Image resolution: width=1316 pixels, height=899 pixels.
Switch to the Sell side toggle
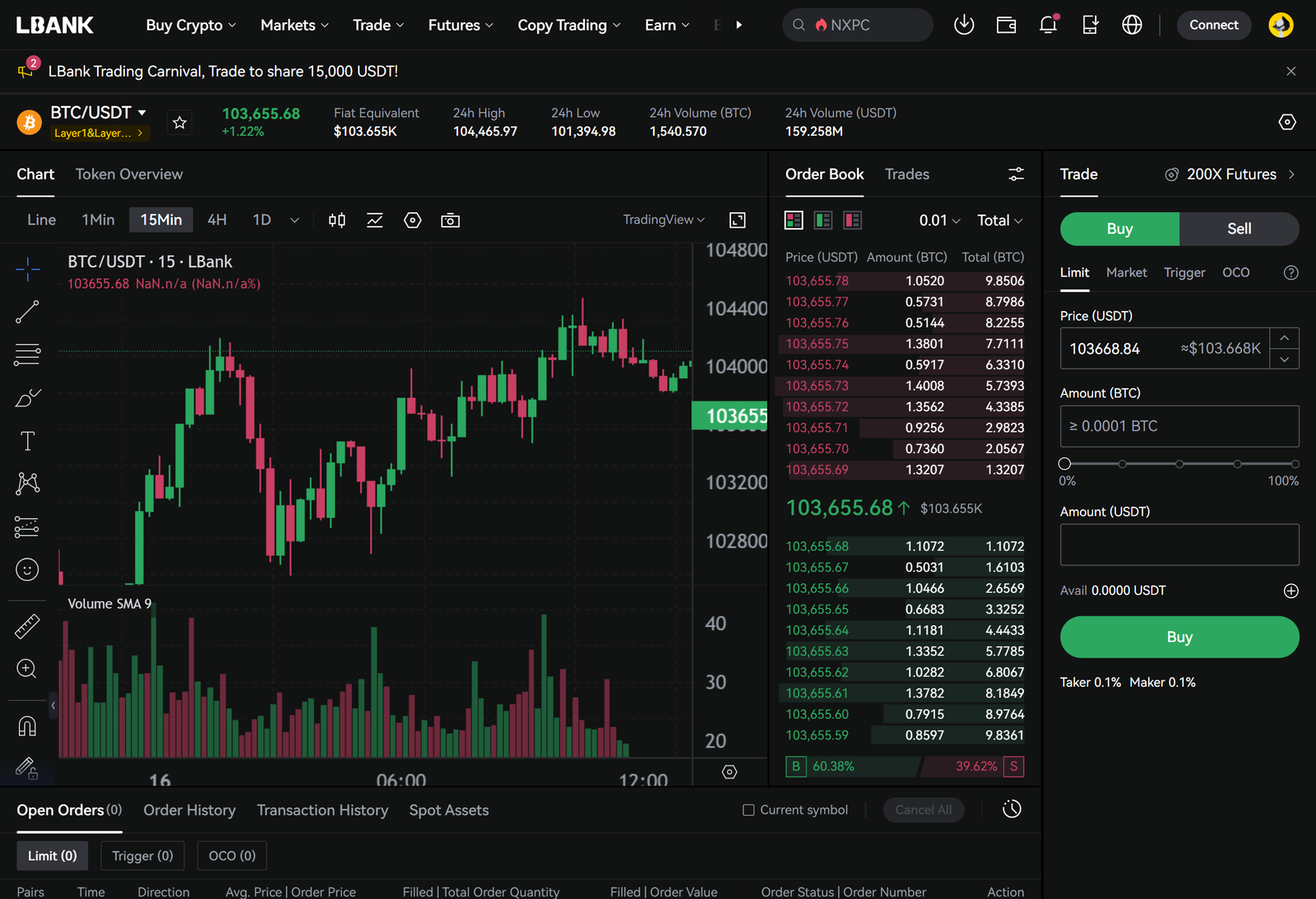1239,229
